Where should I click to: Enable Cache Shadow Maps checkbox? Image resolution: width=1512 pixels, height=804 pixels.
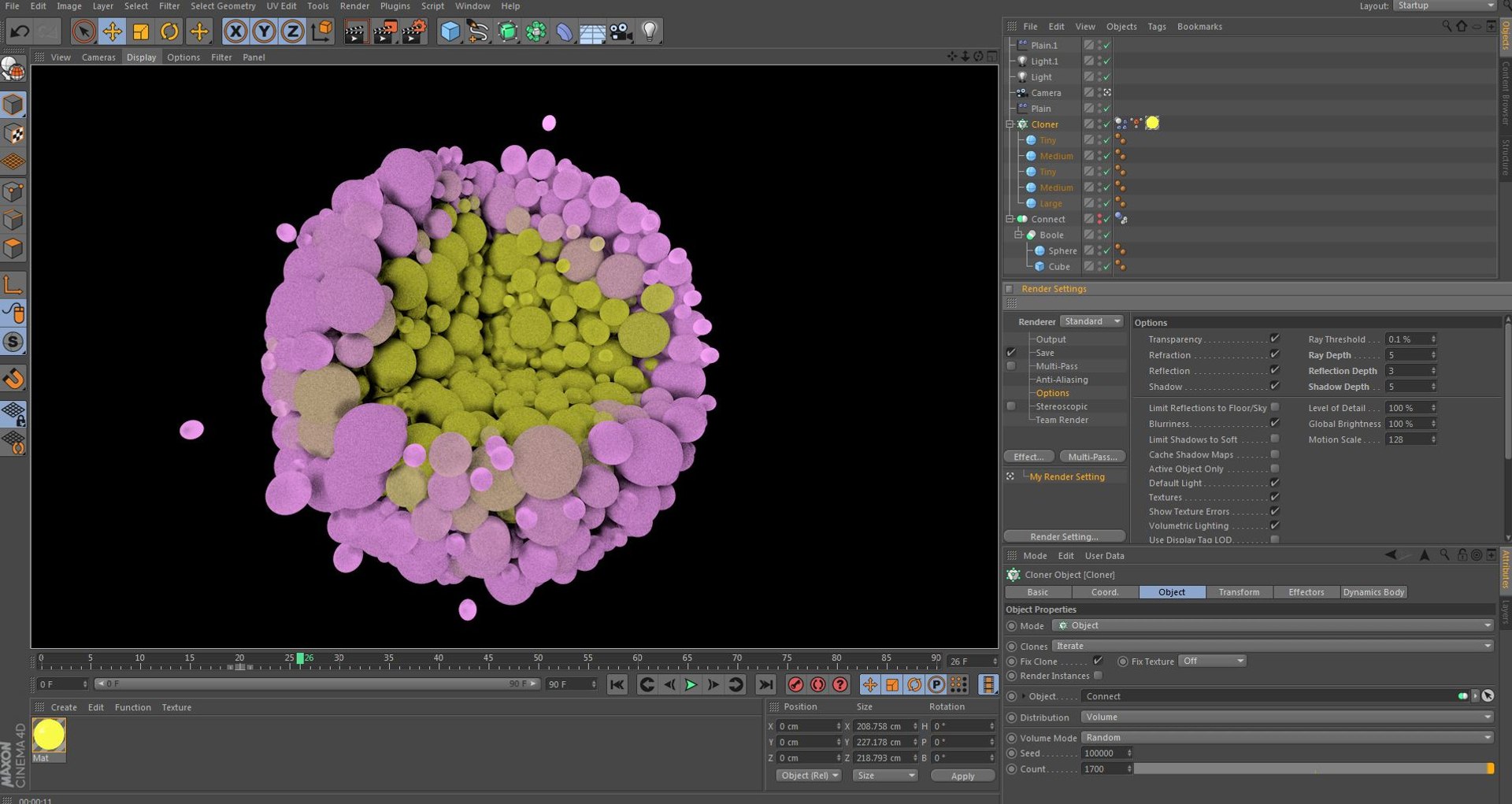tap(1274, 454)
